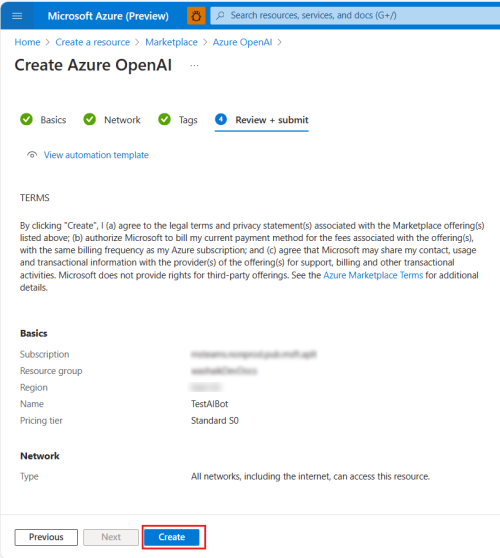The height and width of the screenshot is (558, 500).
Task: Click the eye icon beside View automation template
Action: tap(32, 155)
